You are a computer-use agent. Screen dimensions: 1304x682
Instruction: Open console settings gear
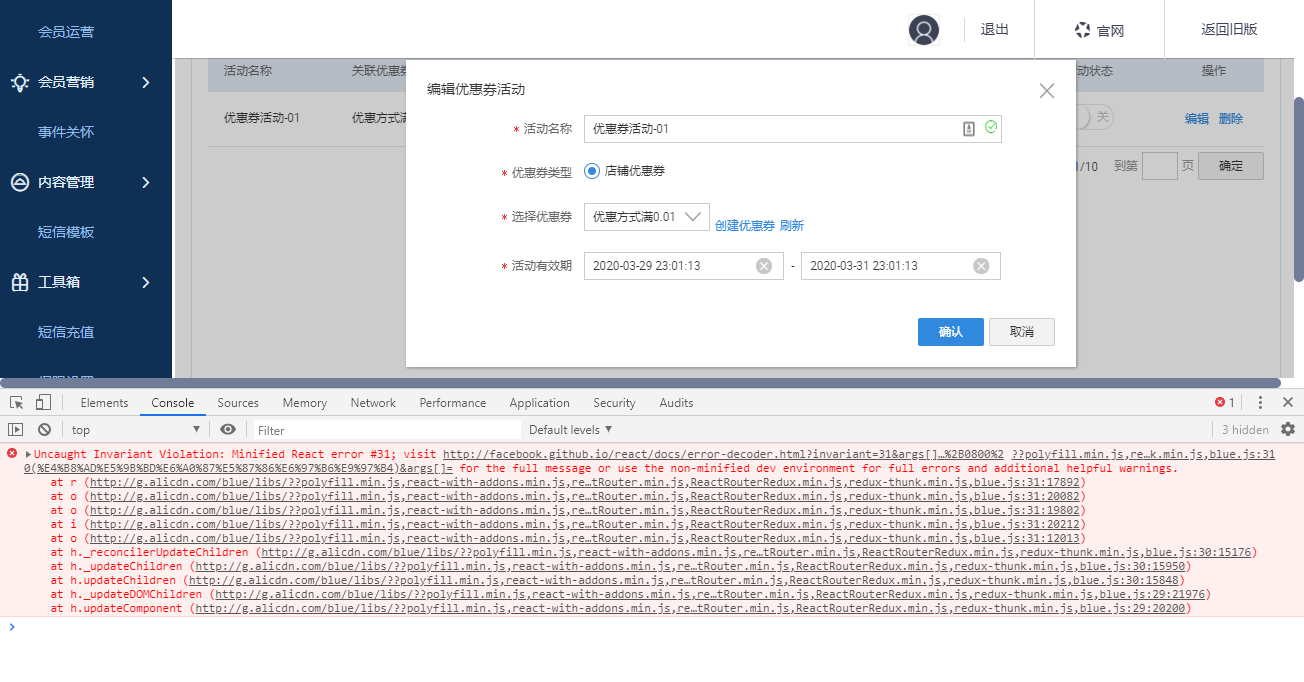[x=1288, y=429]
